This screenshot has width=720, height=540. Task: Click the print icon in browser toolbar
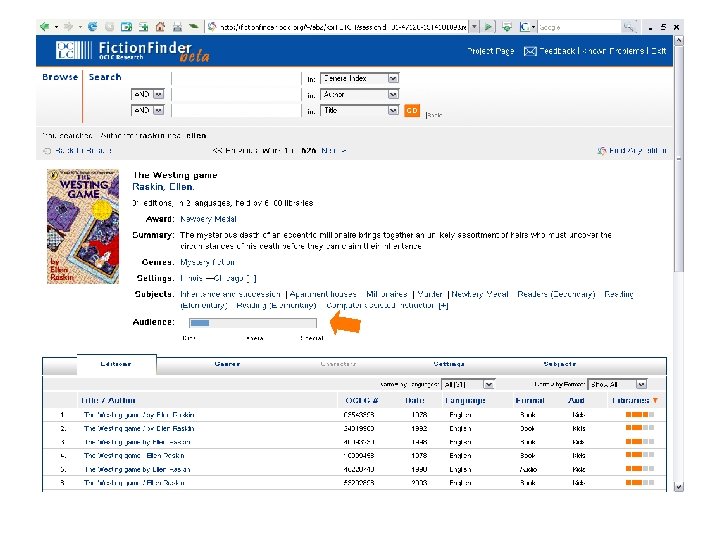pos(177,27)
